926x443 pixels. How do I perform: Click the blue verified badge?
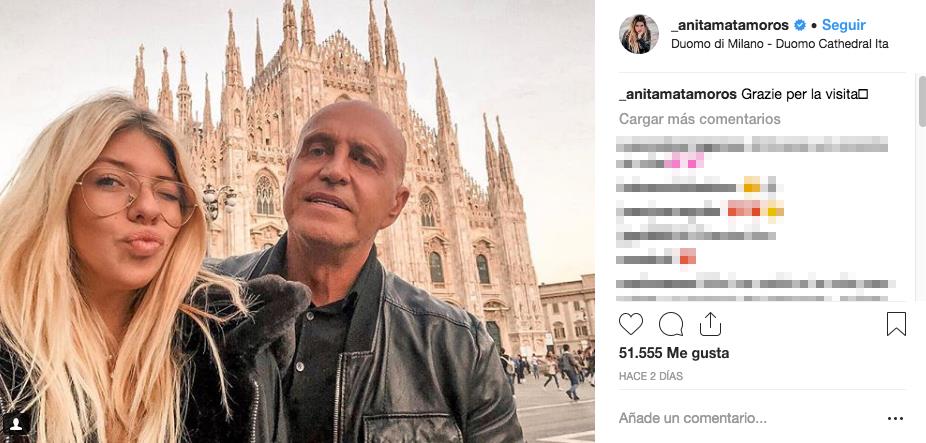800,25
